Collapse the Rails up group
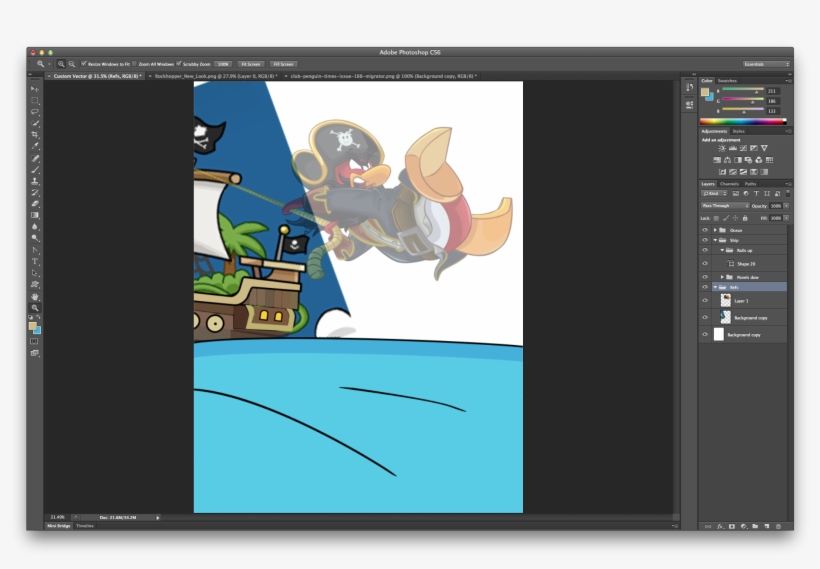This screenshot has height=569, width=820. (722, 250)
